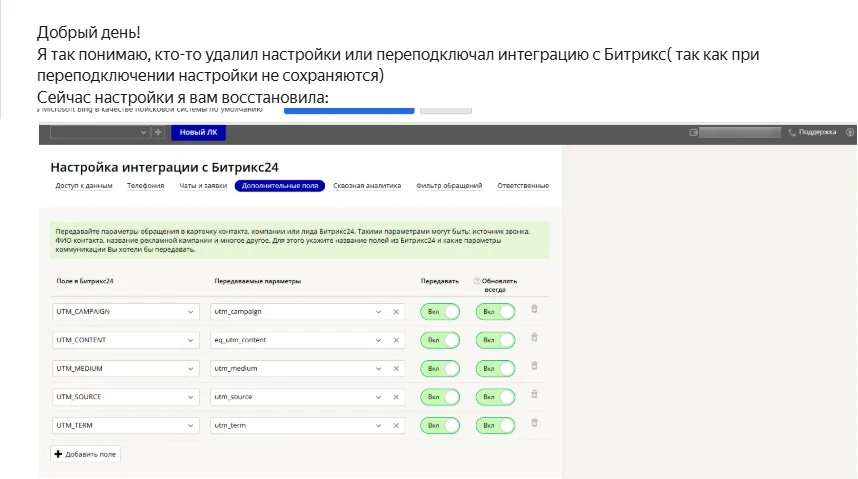This screenshot has height=479, width=858.
Task: Click the plus icon in the top dark bar
Action: pos(158,132)
